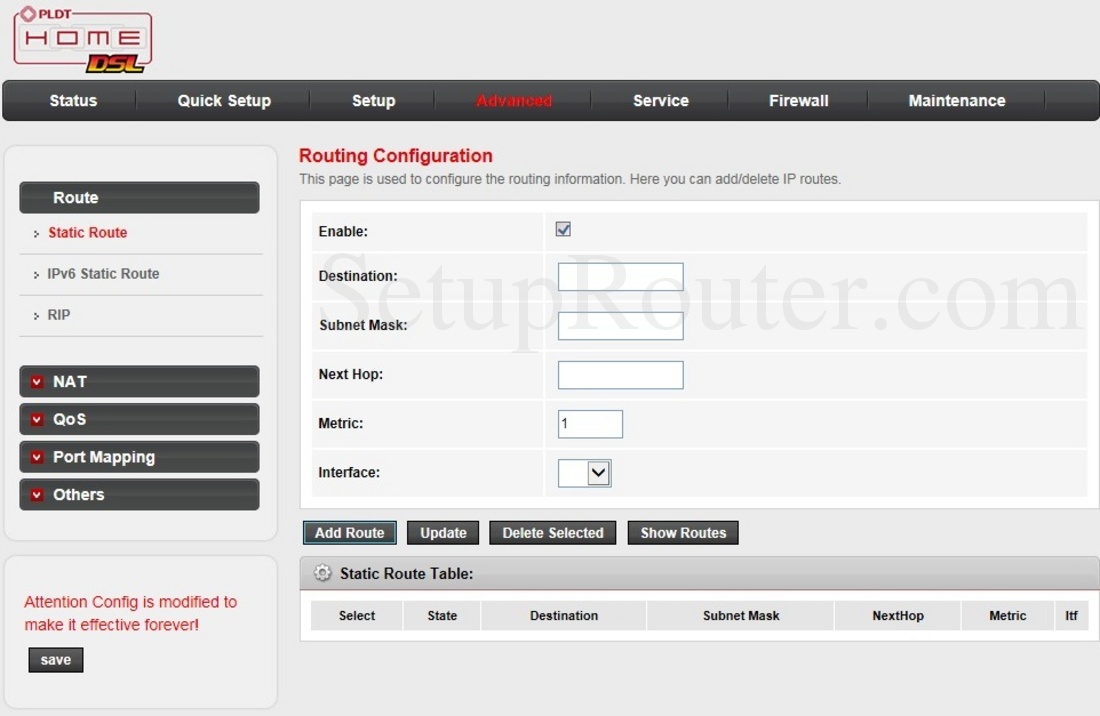This screenshot has width=1100, height=716.
Task: Go to the Quick Setup tab
Action: pos(224,101)
